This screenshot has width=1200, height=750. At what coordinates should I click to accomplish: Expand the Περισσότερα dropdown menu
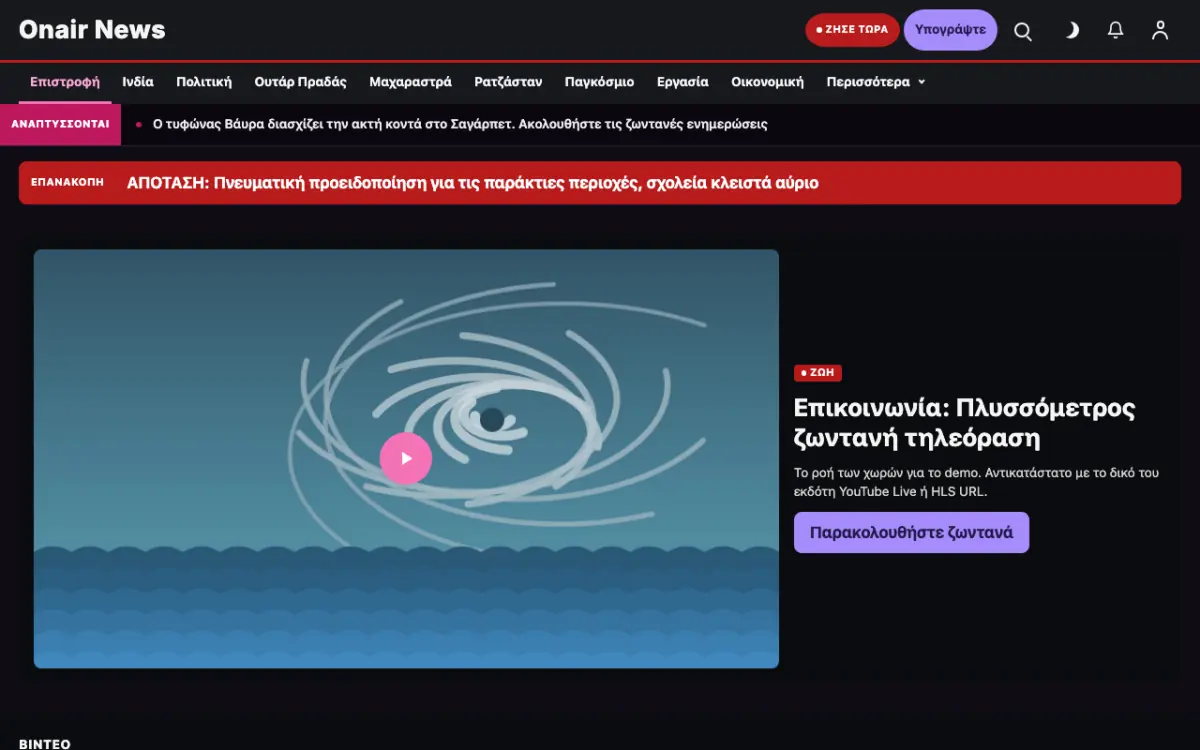[x=875, y=82]
